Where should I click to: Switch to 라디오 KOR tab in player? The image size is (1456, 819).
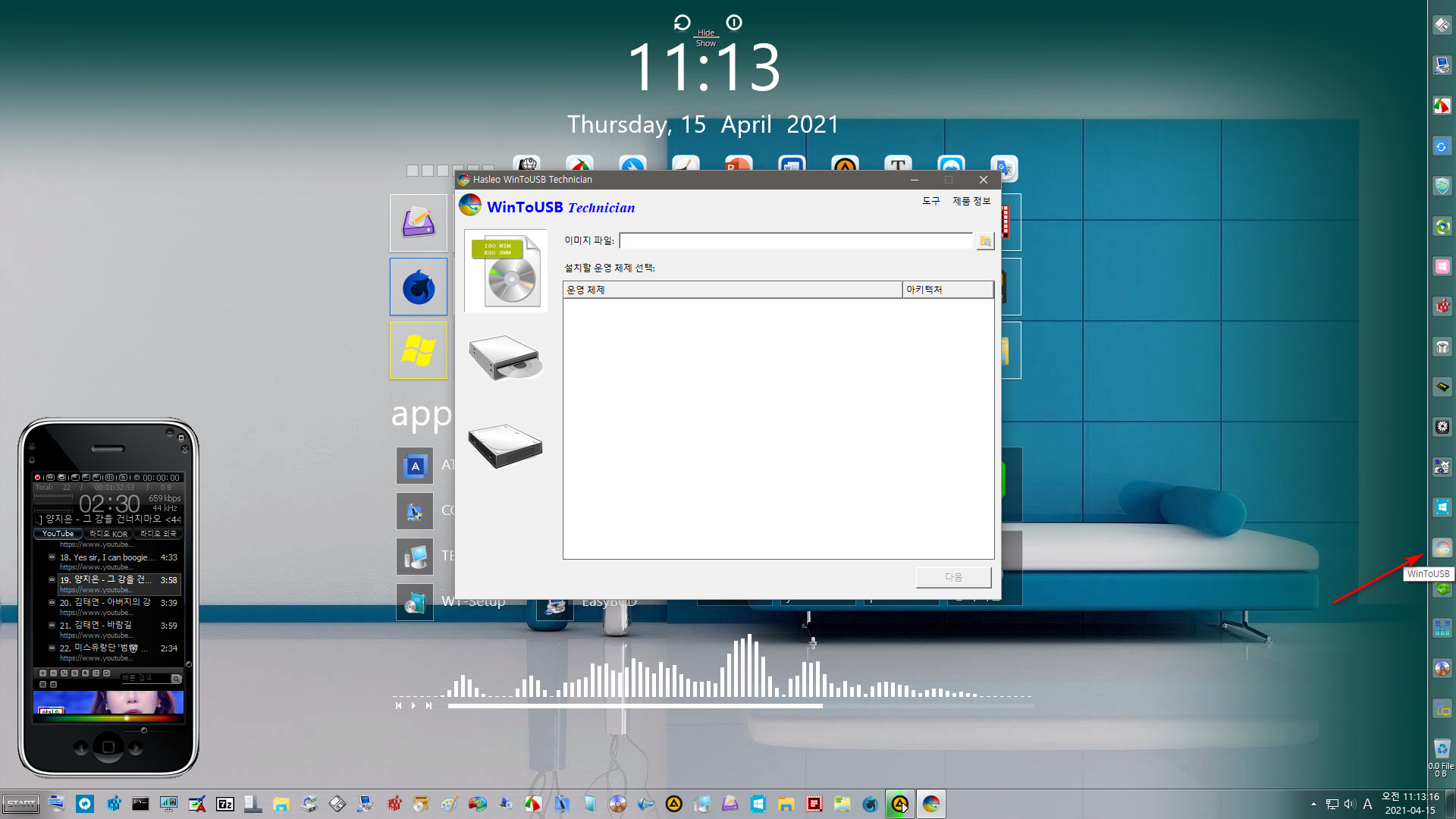coord(108,534)
